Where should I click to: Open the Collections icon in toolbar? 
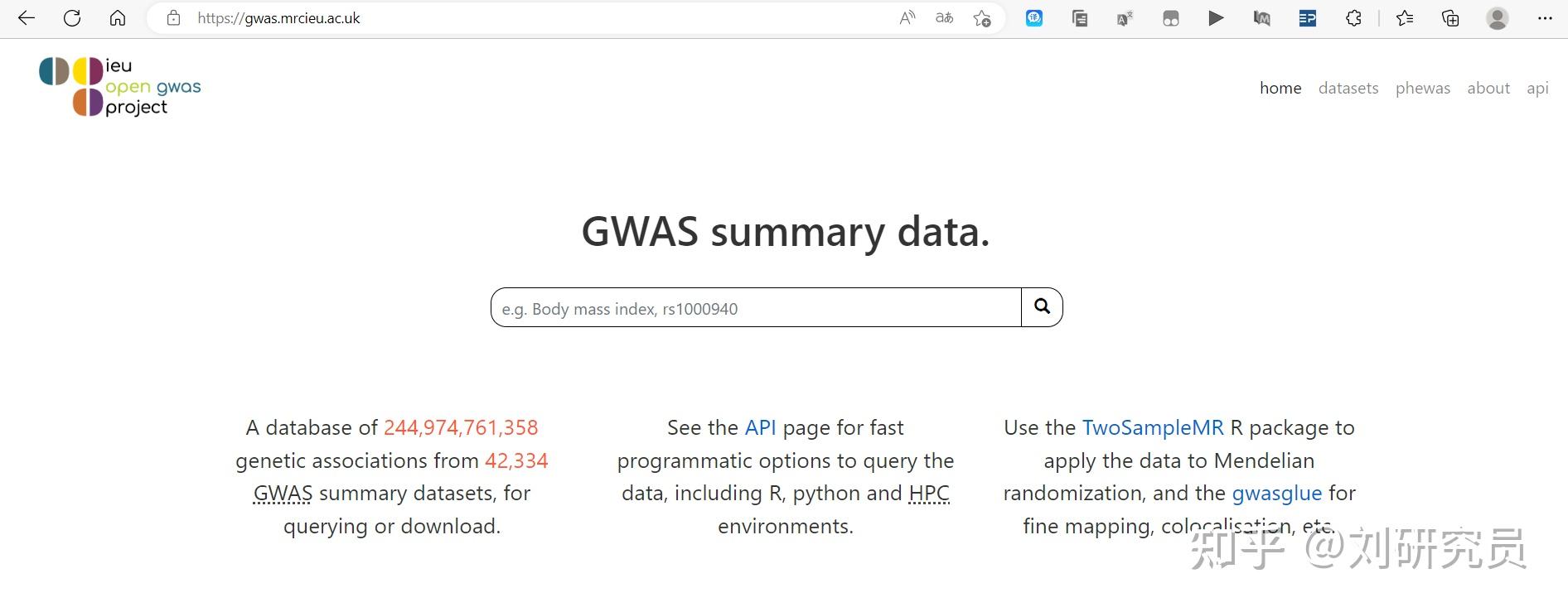click(x=1450, y=18)
